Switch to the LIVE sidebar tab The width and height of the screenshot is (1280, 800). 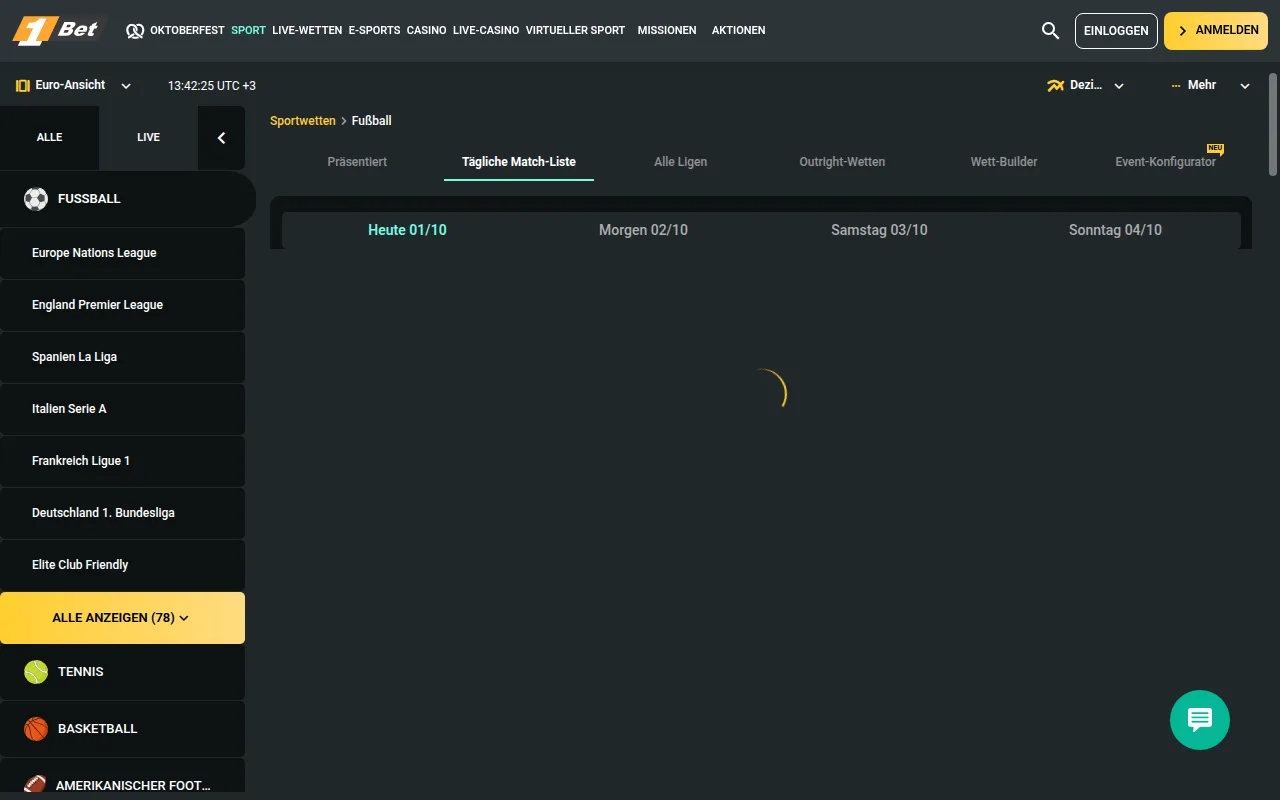[x=148, y=138]
